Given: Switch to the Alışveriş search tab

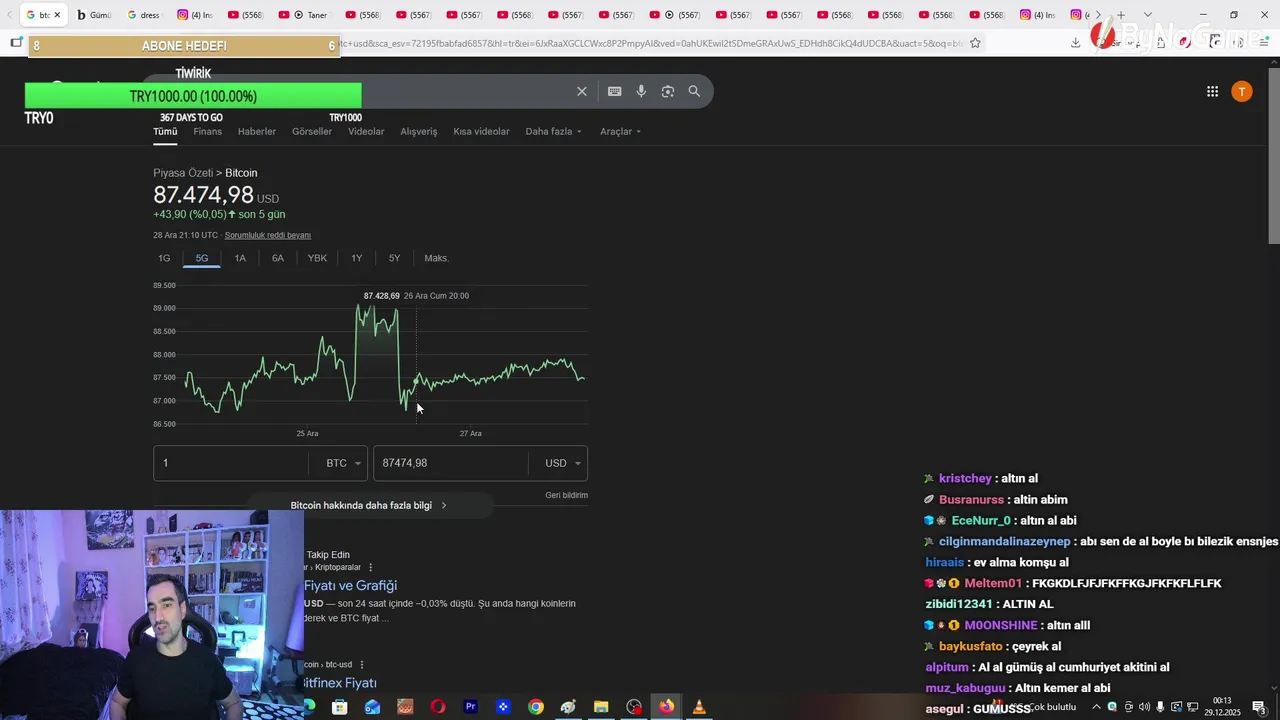Looking at the screenshot, I should point(419,131).
